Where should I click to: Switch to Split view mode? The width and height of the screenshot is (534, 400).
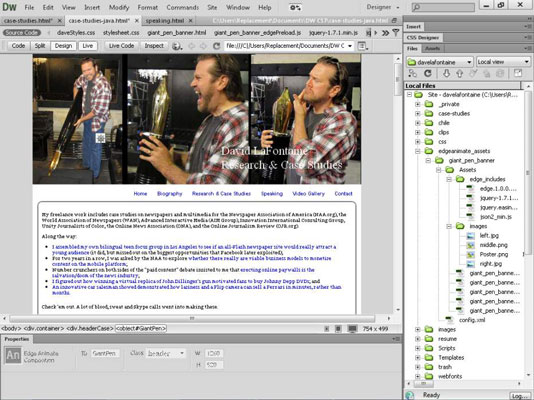(40, 46)
